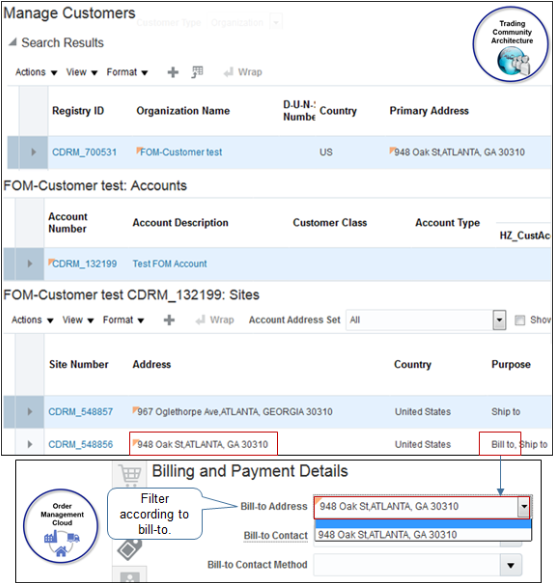Open the Bill-to Address dropdown arrow
This screenshot has width=554, height=584.
(x=524, y=507)
